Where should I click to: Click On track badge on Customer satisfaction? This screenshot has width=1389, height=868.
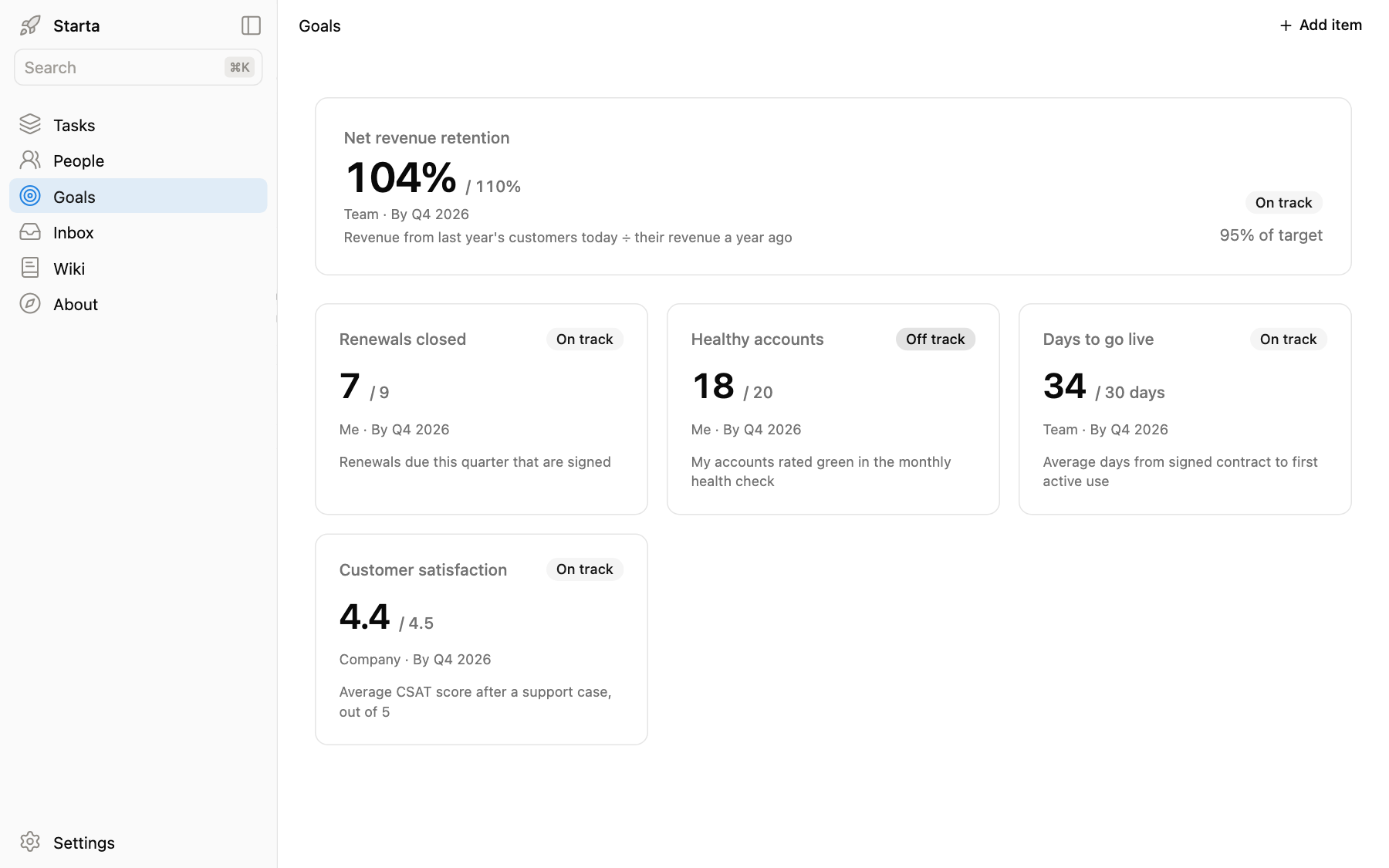[x=584, y=569]
